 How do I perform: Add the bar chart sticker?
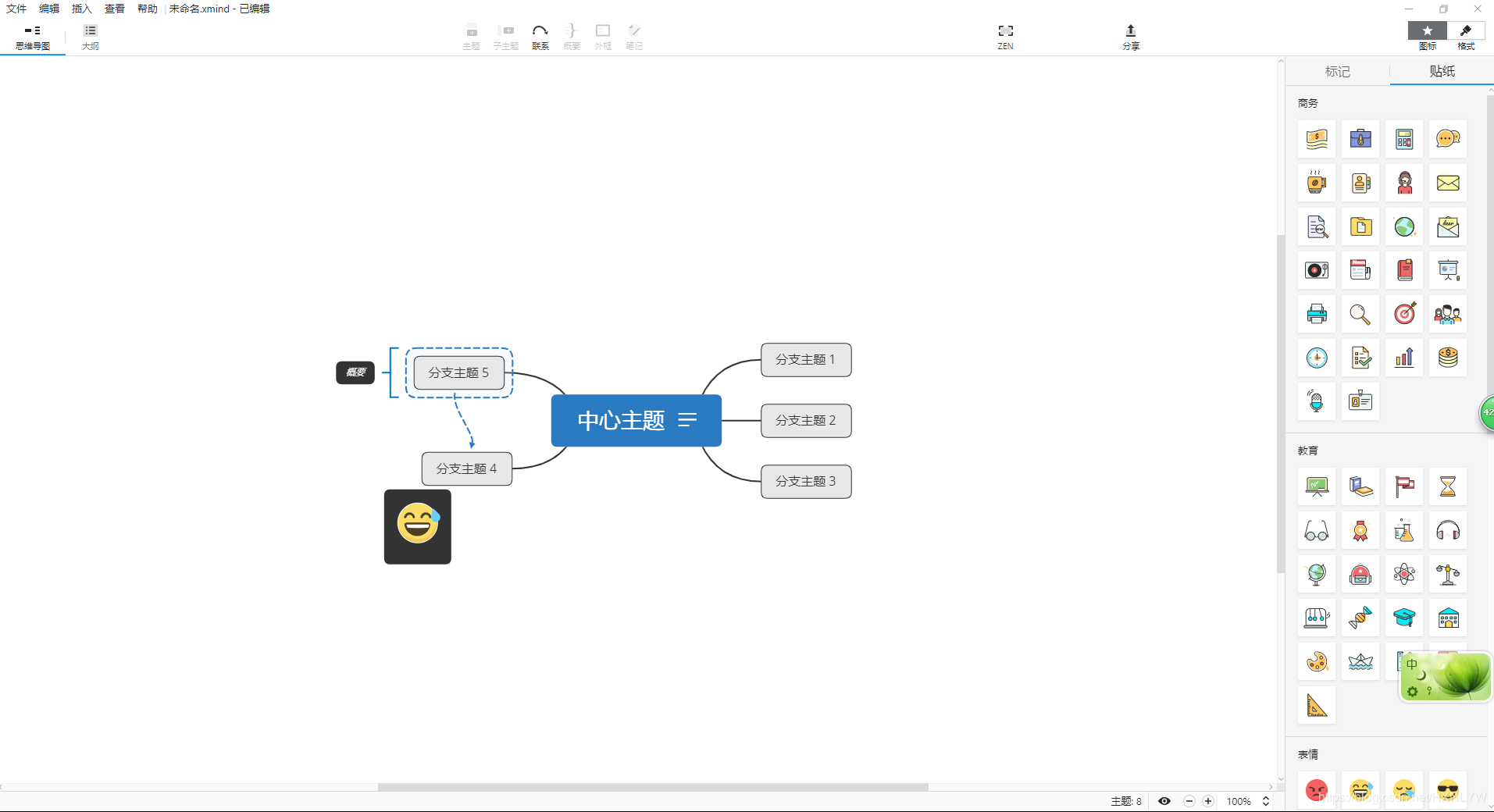coord(1404,358)
